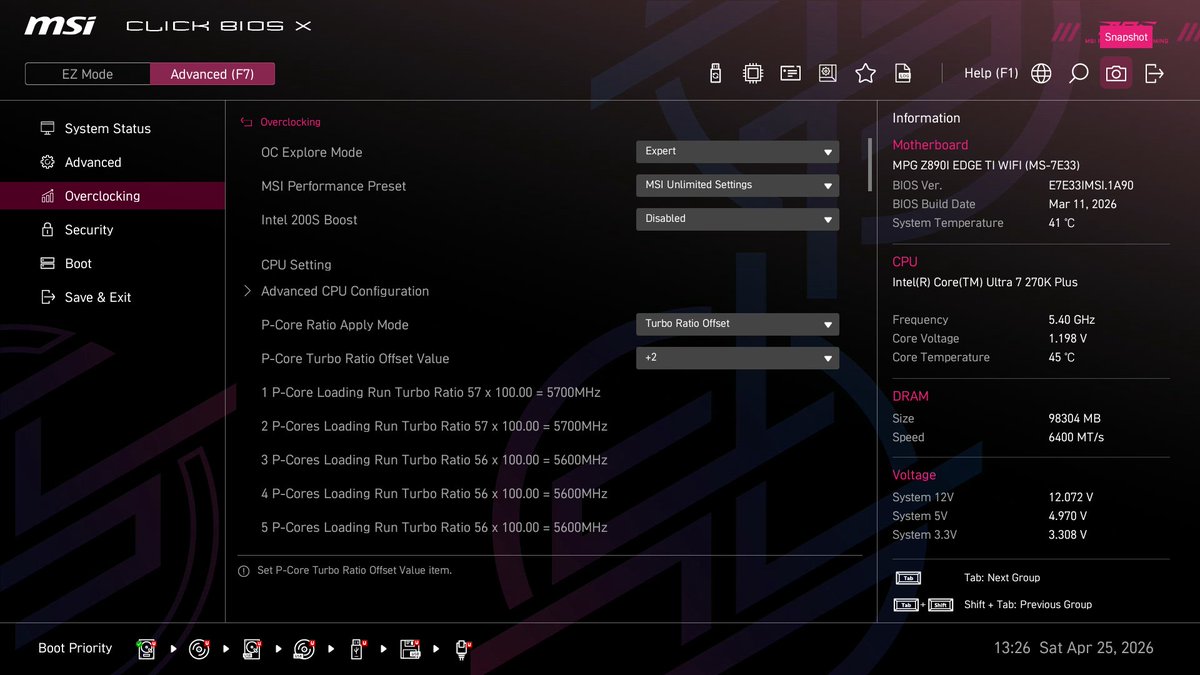This screenshot has width=1200, height=675.
Task: Open Favorites star icon
Action: [x=866, y=73]
